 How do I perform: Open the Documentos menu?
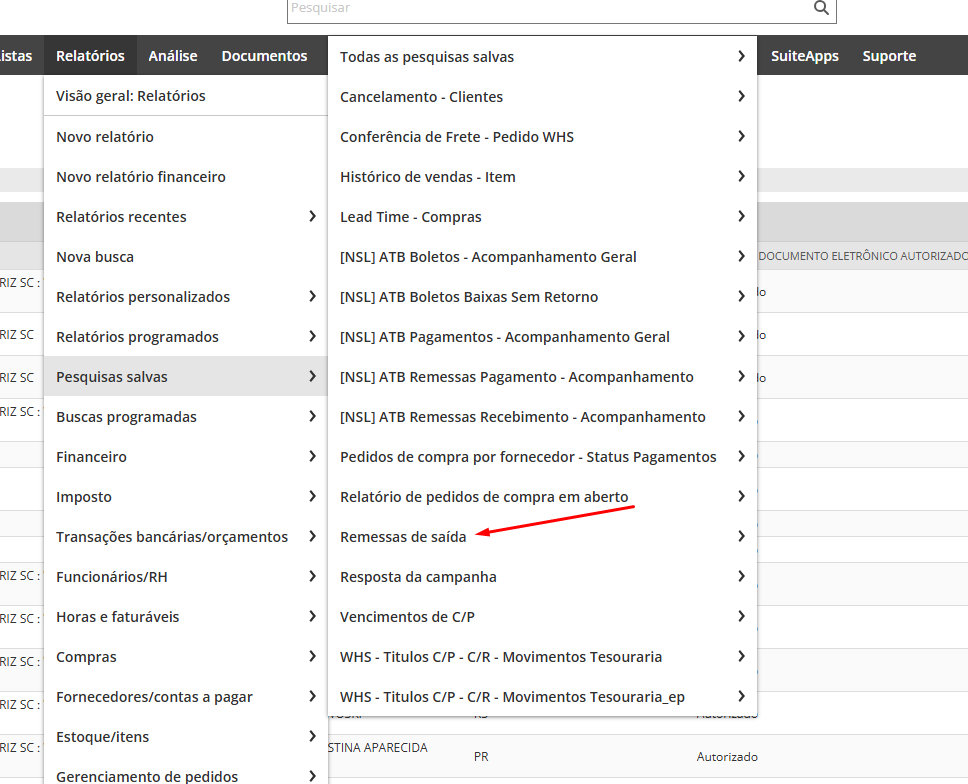coord(264,56)
